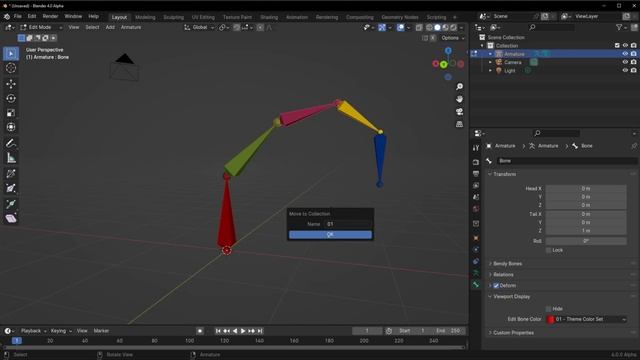This screenshot has width=640, height=360.
Task: Toggle Collection exclude checkbox in outliner
Action: tap(617, 45)
